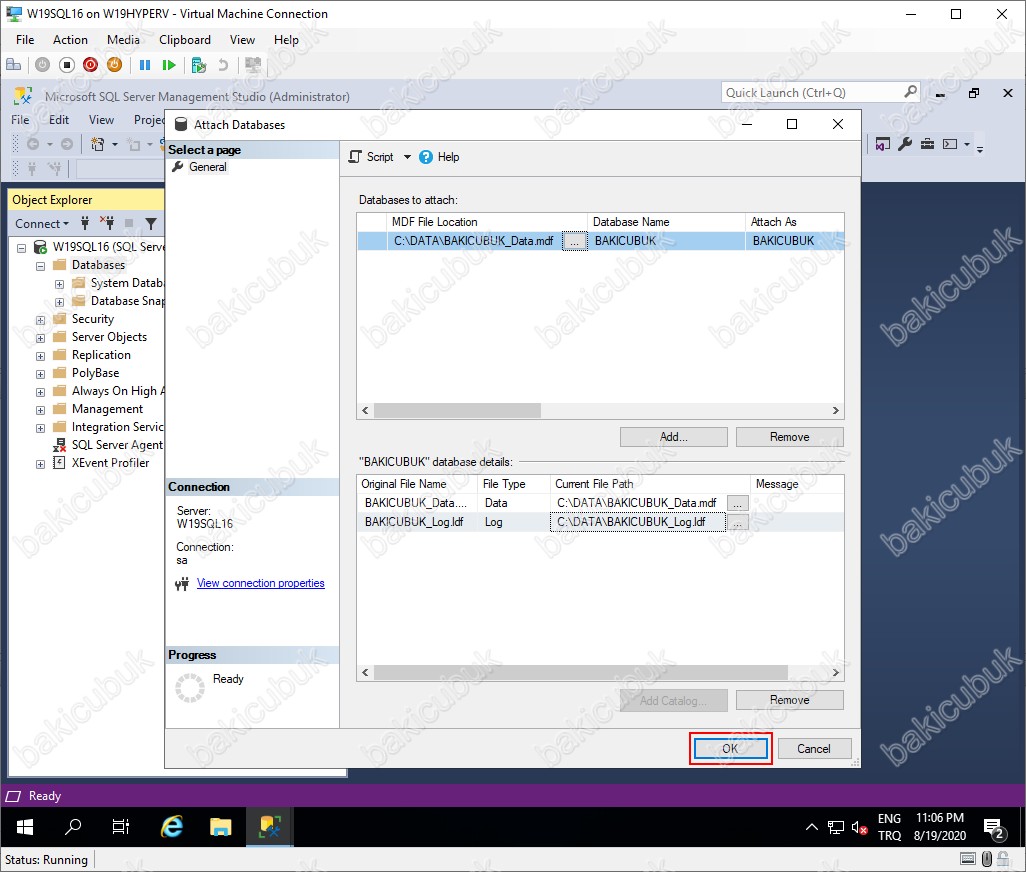Open View connection properties link
This screenshot has height=872, width=1026.
(x=260, y=583)
